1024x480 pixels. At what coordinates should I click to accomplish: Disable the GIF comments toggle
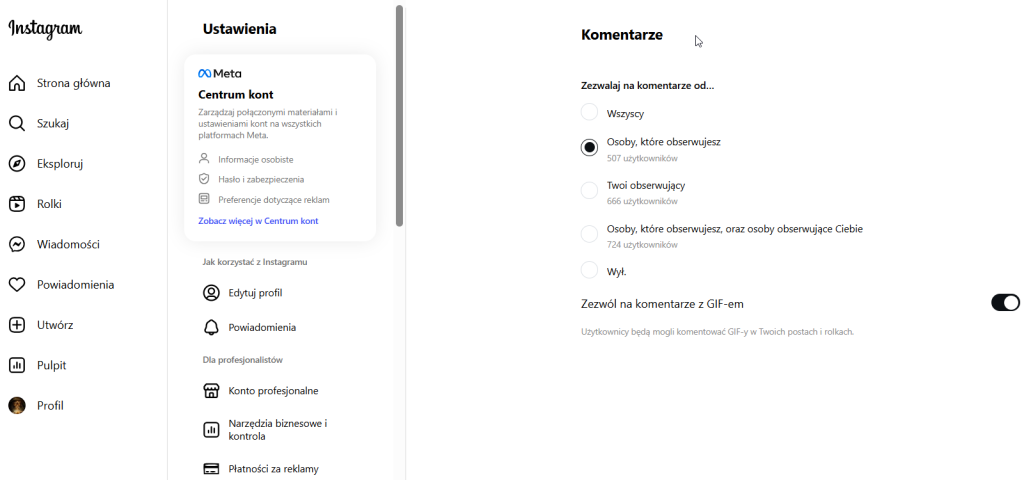point(1005,303)
